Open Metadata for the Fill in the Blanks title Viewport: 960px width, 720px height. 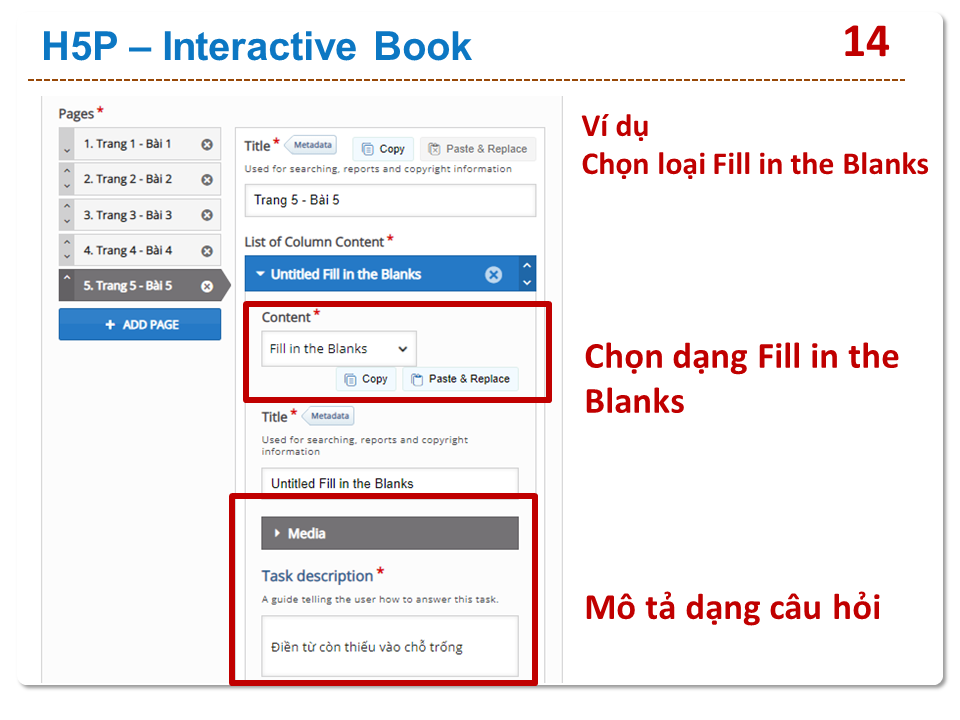(x=328, y=416)
